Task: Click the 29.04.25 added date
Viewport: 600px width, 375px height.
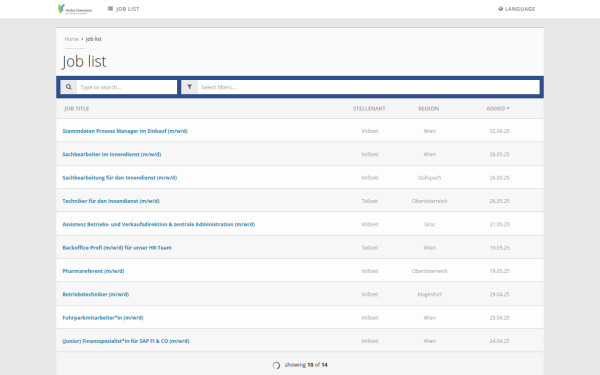Action: pyautogui.click(x=500, y=294)
